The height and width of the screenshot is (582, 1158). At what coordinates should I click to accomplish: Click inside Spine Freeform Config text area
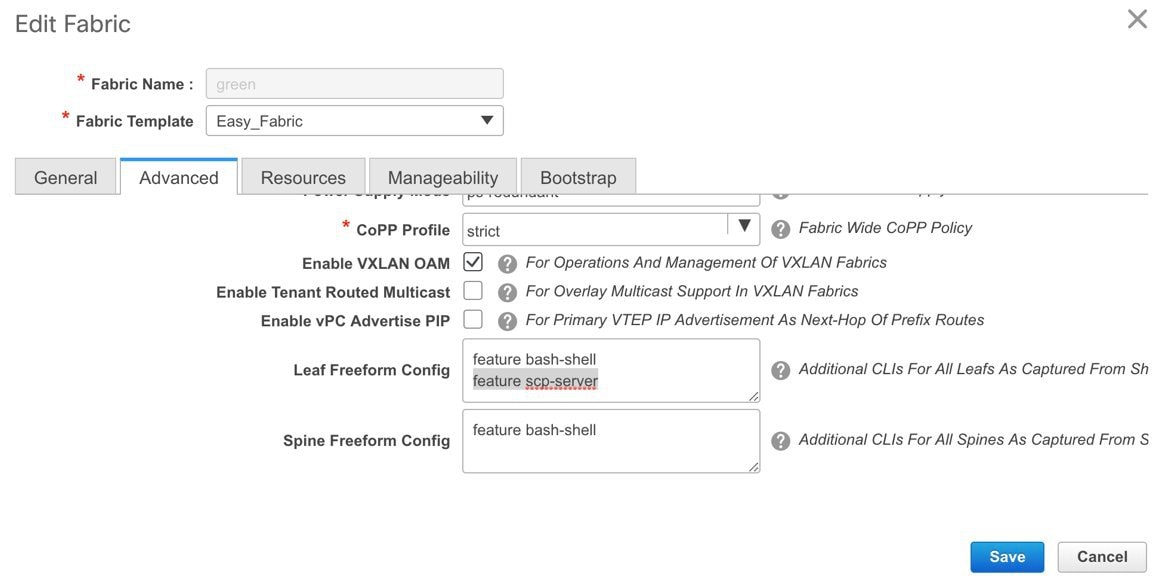click(x=611, y=441)
